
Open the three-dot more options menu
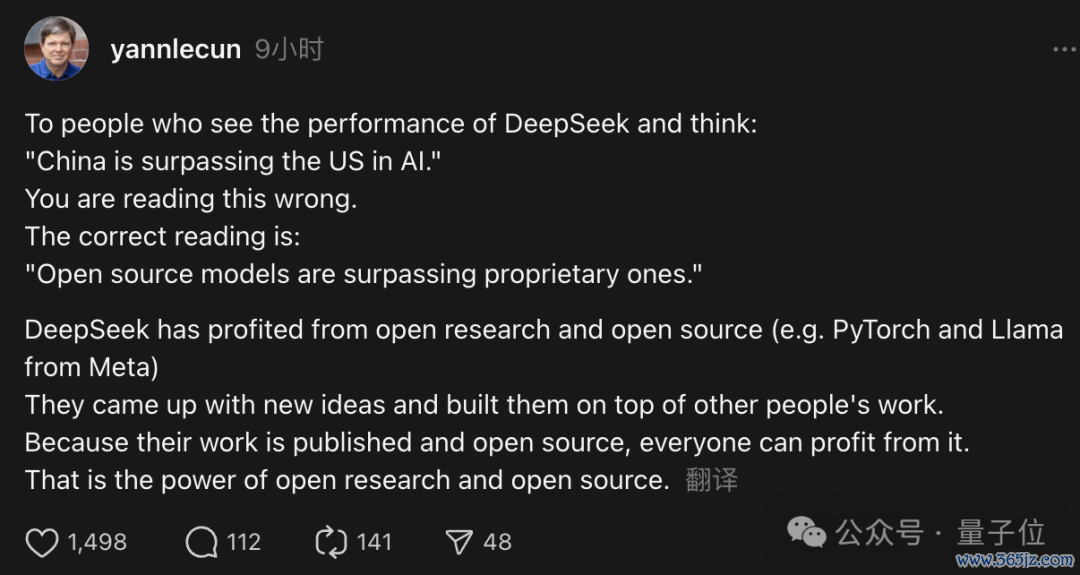click(1065, 50)
